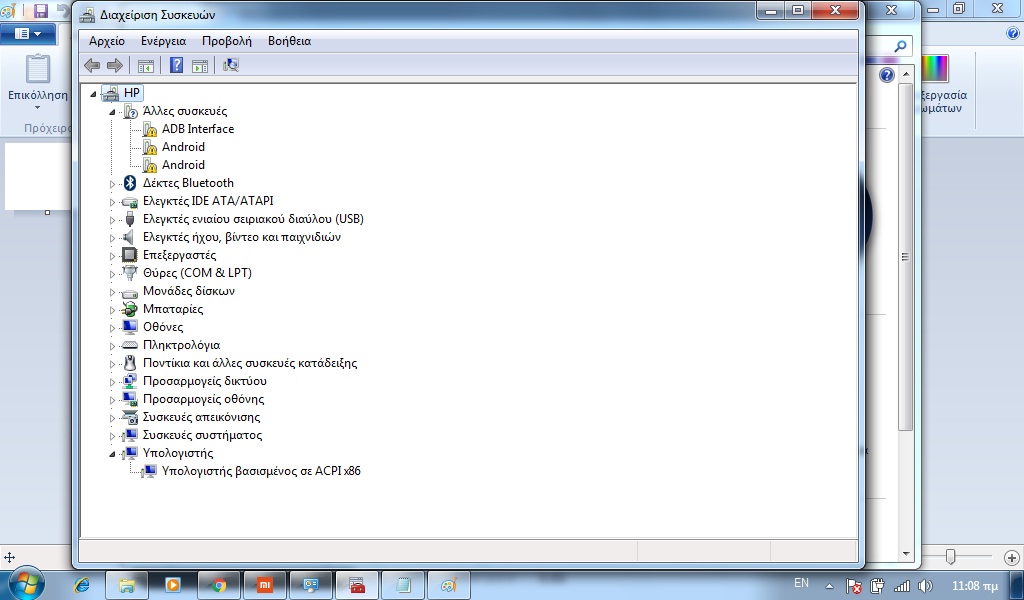This screenshot has height=600, width=1024.
Task: Click the keyboard icon beside Πληκτρολόγια
Action: [130, 345]
